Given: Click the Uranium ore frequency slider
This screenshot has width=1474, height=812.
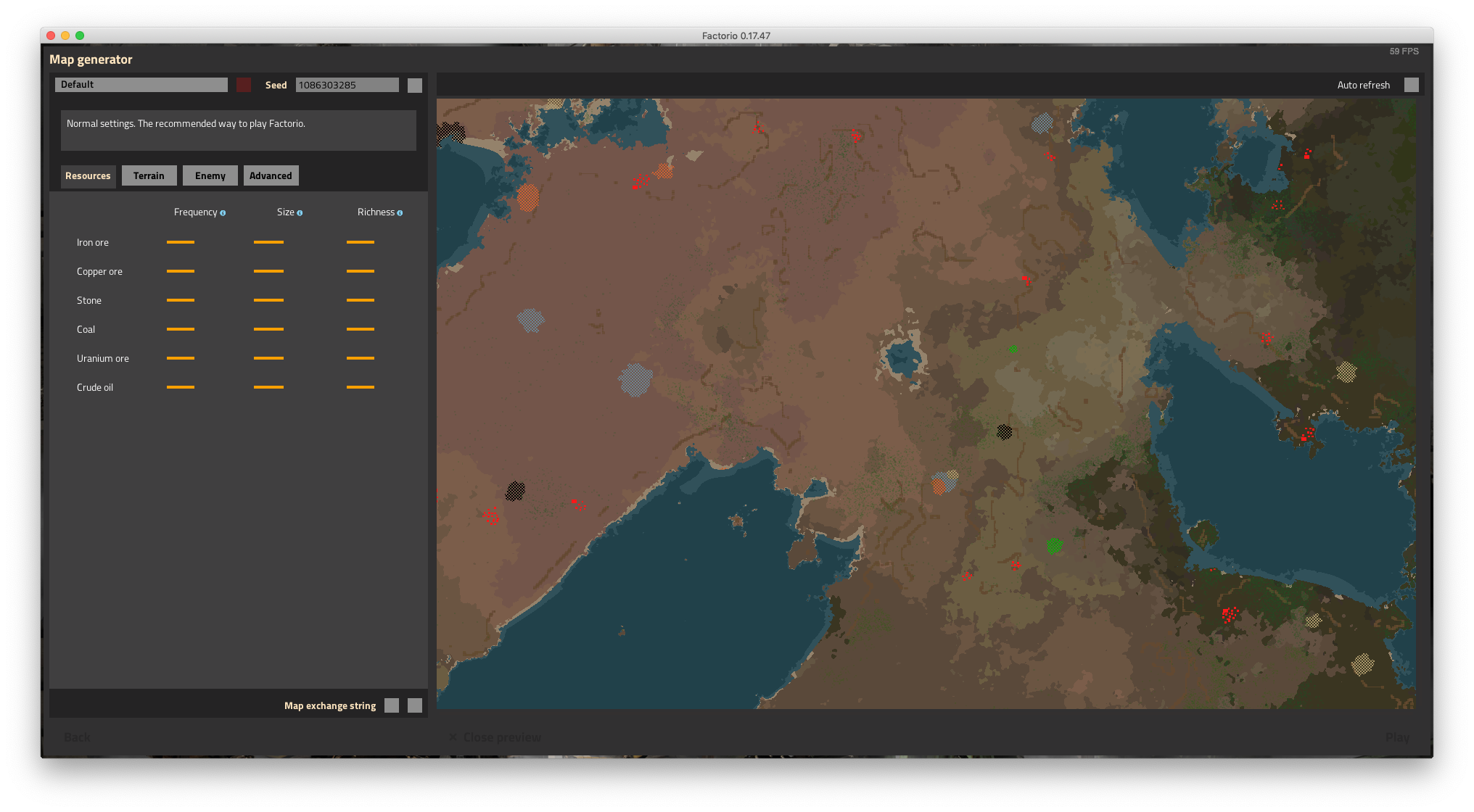Looking at the screenshot, I should (x=181, y=358).
